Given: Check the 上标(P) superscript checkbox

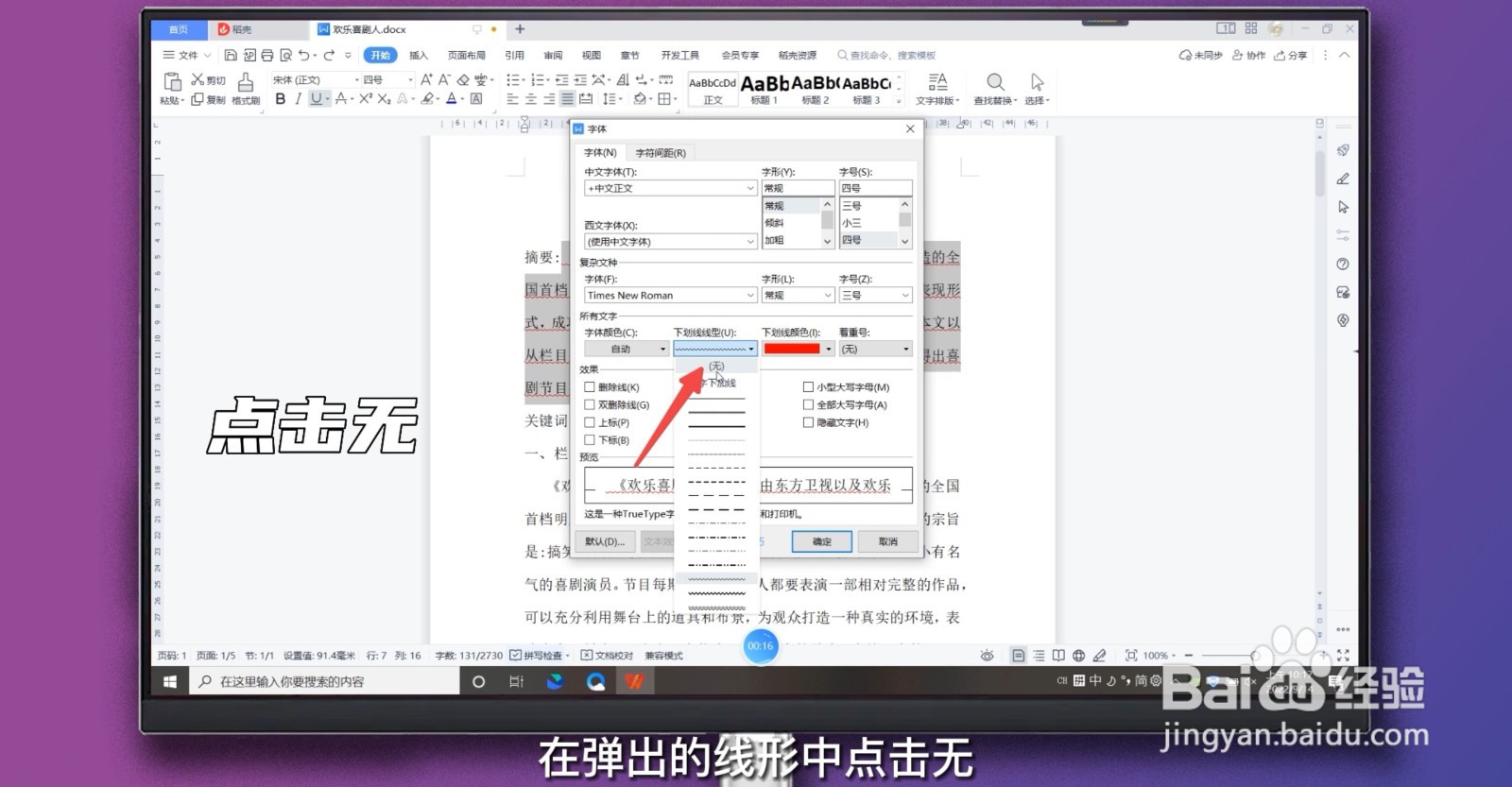Looking at the screenshot, I should click(x=590, y=422).
